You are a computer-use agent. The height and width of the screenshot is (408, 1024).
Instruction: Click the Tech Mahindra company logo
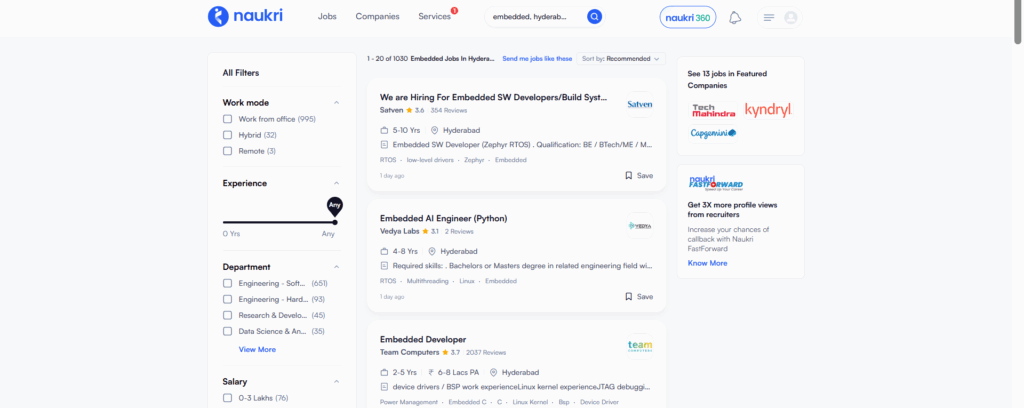711,109
